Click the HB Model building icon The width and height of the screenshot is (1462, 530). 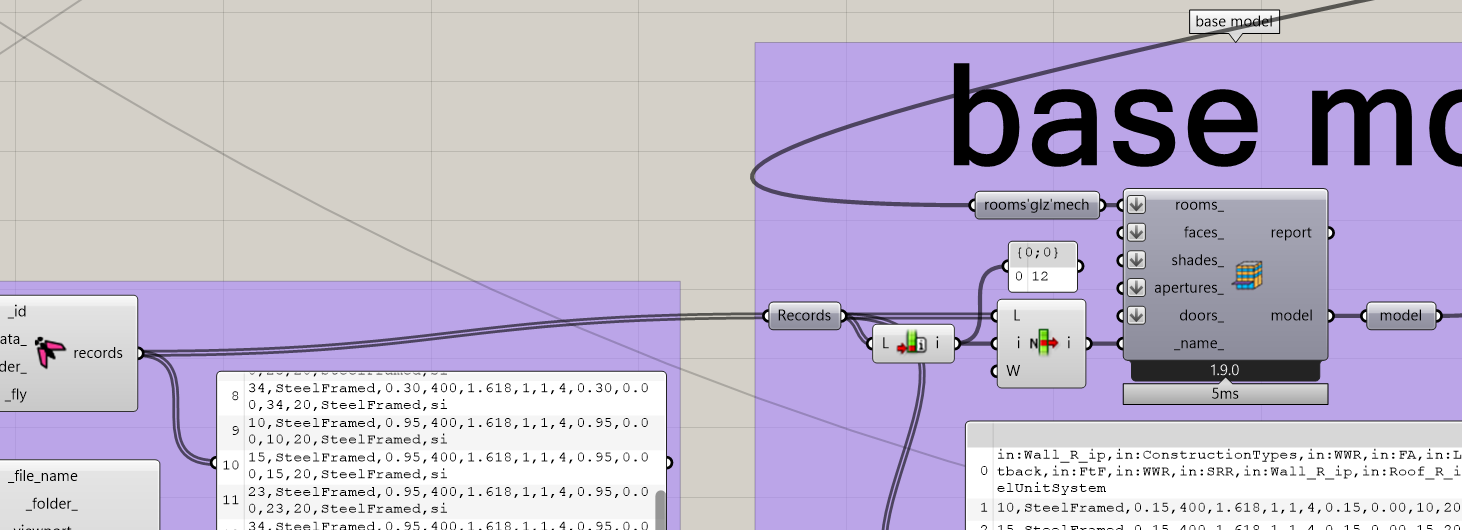pyautogui.click(x=1247, y=275)
